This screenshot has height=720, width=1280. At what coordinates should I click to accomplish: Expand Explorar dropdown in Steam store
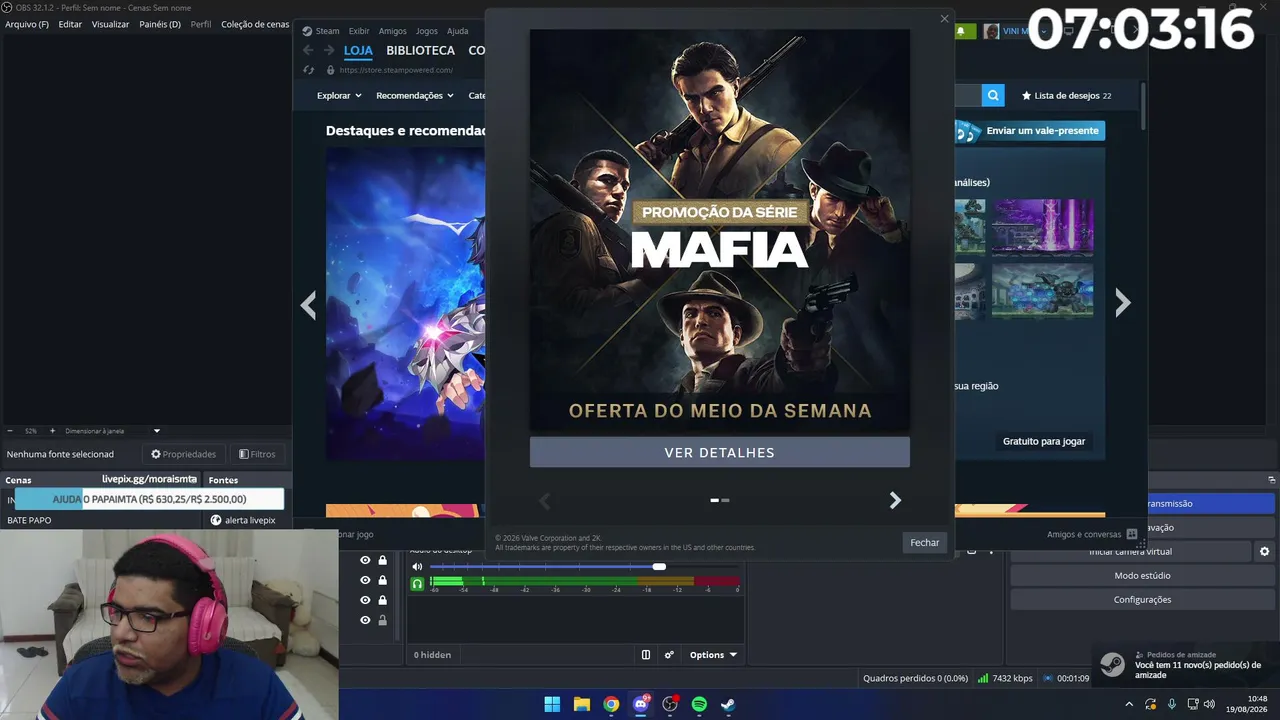pos(339,96)
